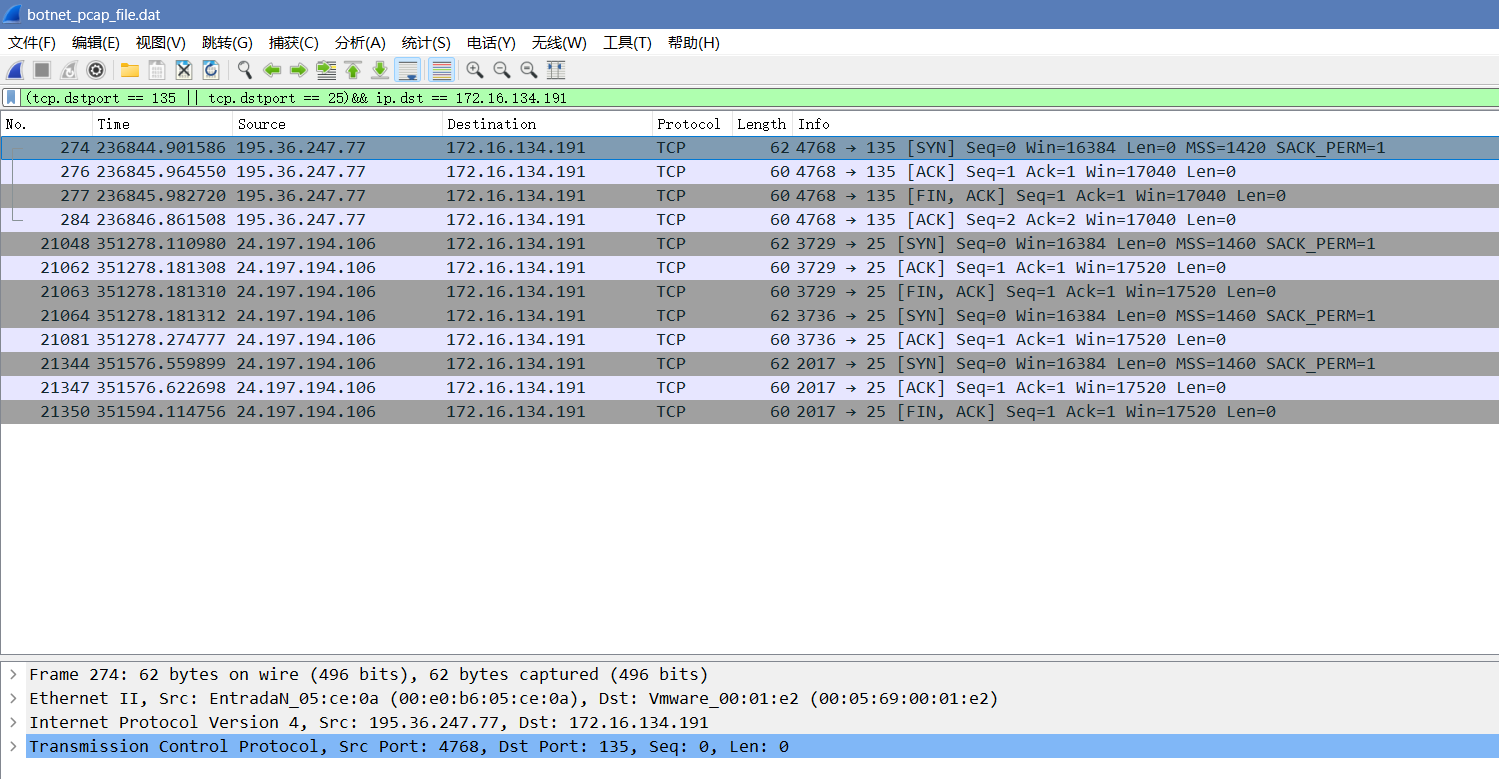
Task: Open find packet magnifier icon
Action: click(x=244, y=70)
